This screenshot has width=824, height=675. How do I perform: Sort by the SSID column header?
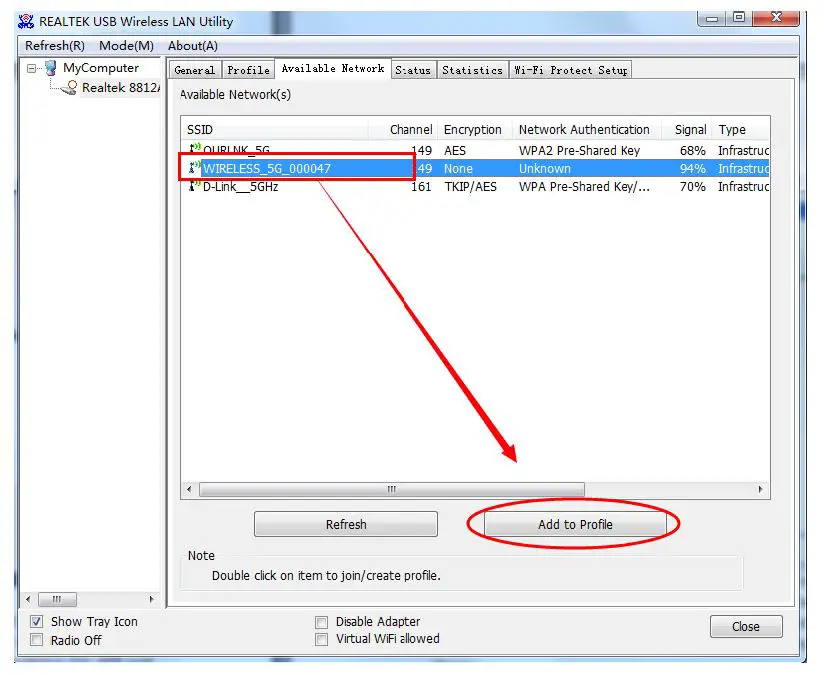(x=274, y=129)
